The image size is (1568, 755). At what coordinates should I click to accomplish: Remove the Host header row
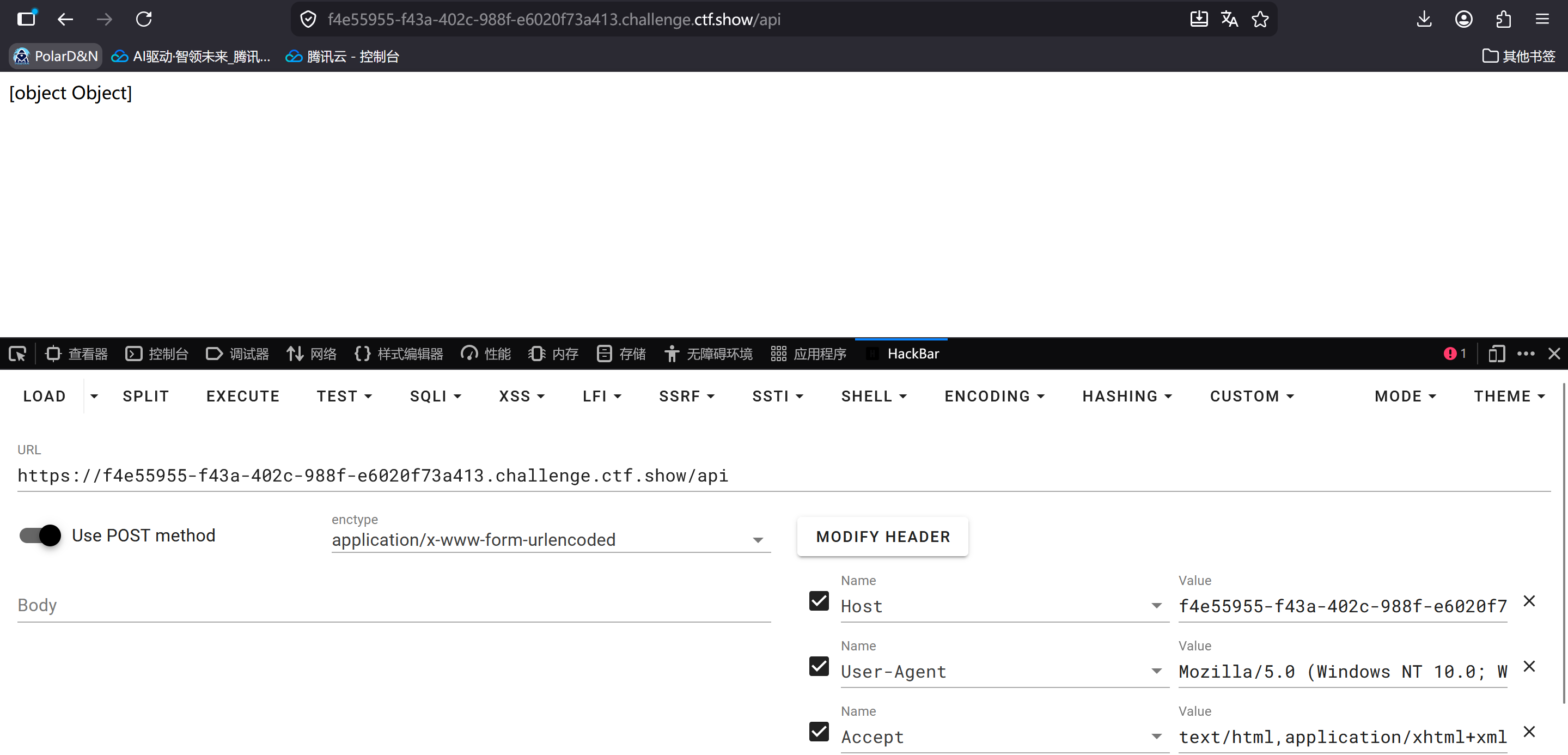click(x=1529, y=601)
